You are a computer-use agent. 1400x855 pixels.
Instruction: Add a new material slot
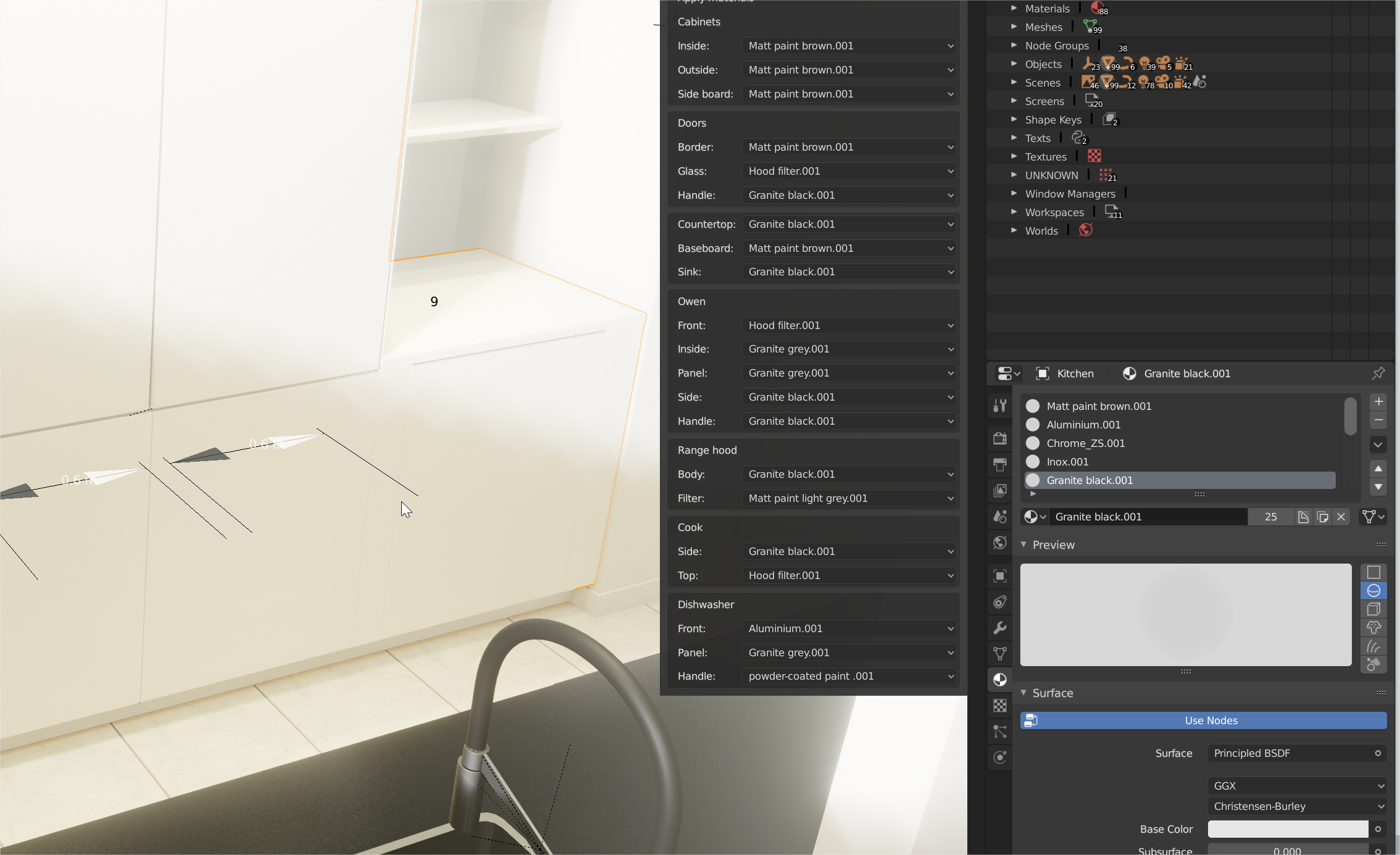pyautogui.click(x=1378, y=402)
